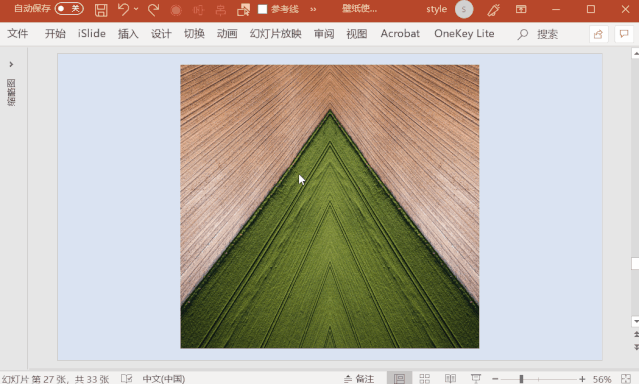
Task: Switch to Normal view icon
Action: (x=399, y=379)
